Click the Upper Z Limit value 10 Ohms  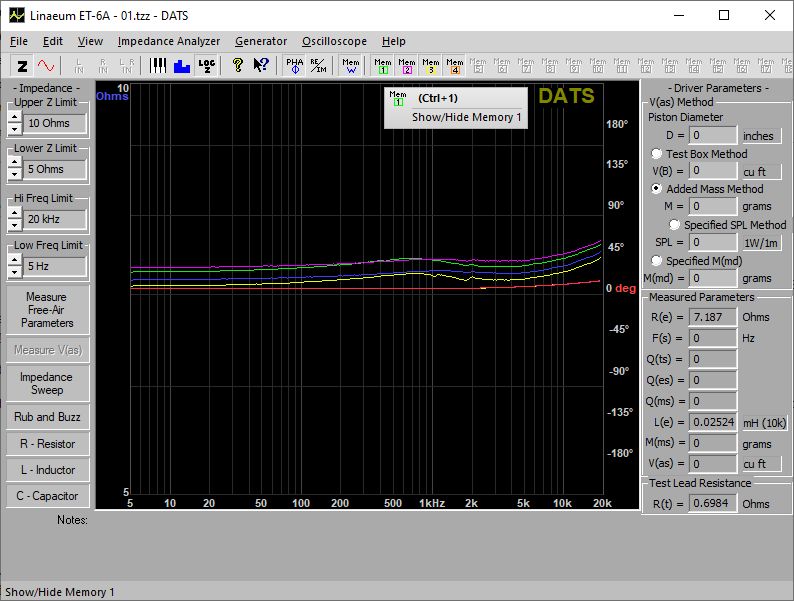click(x=55, y=123)
